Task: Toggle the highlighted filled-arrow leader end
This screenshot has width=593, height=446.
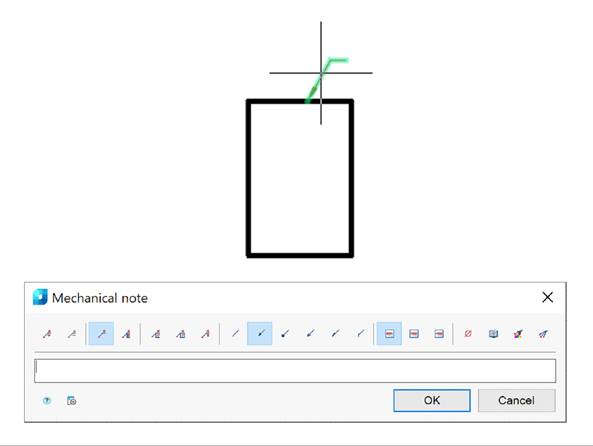Action: [259, 333]
